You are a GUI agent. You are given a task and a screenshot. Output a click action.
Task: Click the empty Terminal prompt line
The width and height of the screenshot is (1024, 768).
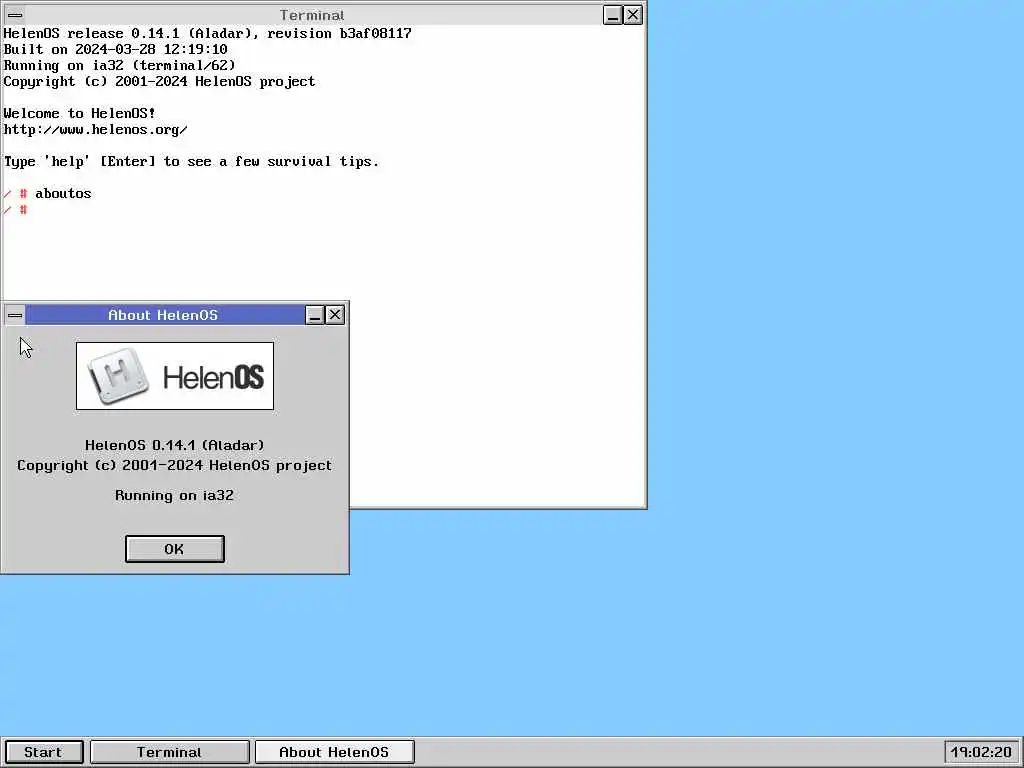(16, 210)
